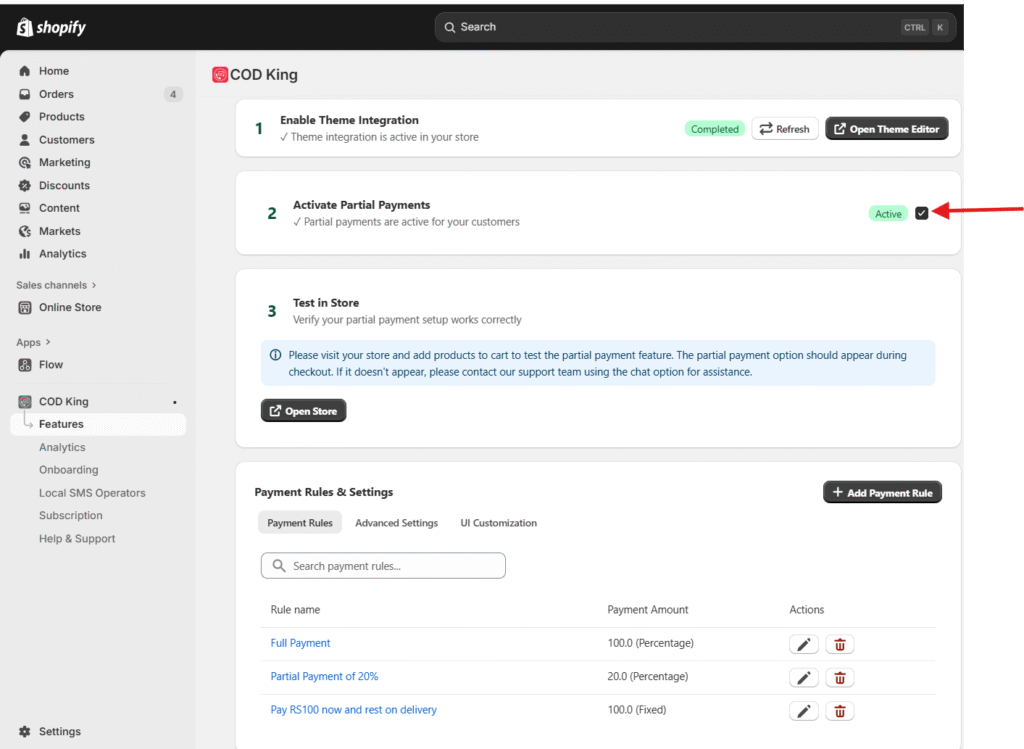This screenshot has height=749, width=1024.
Task: Delete the Partial Payment of 20% rule
Action: (x=840, y=678)
